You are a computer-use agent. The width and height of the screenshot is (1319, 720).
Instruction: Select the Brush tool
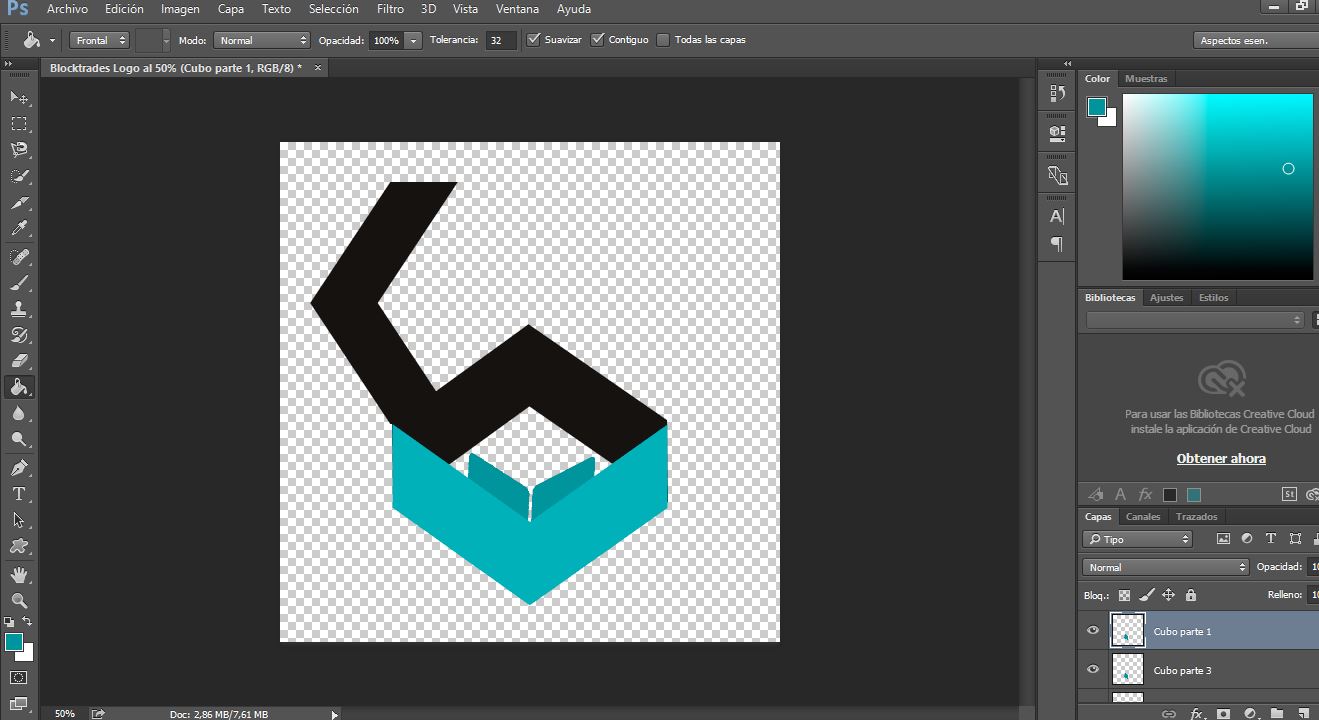point(19,282)
